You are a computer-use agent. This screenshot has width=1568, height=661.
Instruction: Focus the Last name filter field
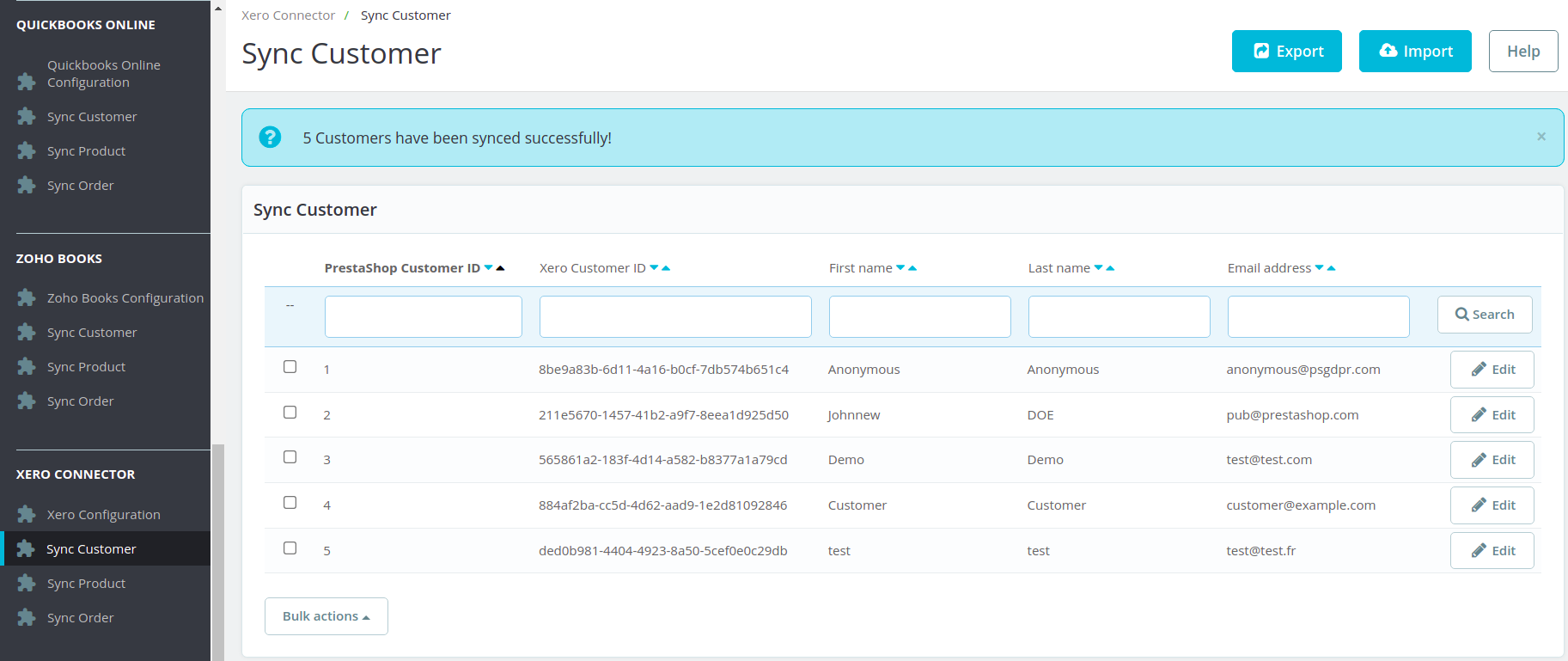[x=1120, y=316]
